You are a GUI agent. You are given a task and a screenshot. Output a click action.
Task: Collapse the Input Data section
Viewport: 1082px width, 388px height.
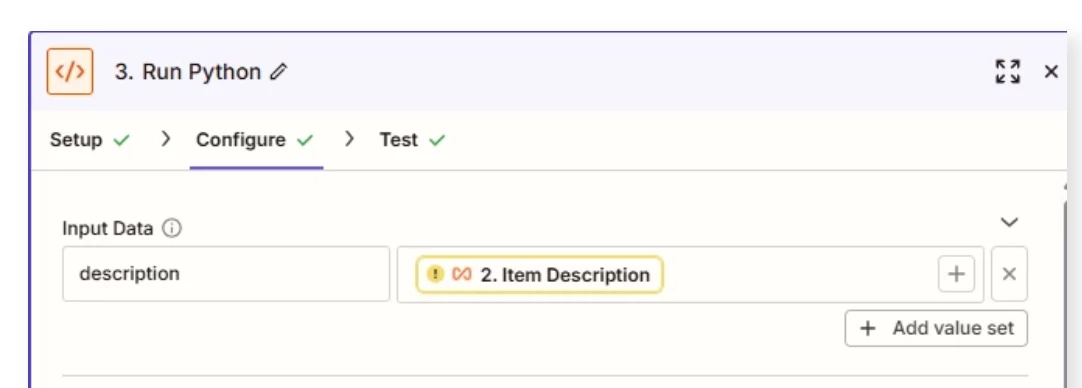pos(1010,222)
